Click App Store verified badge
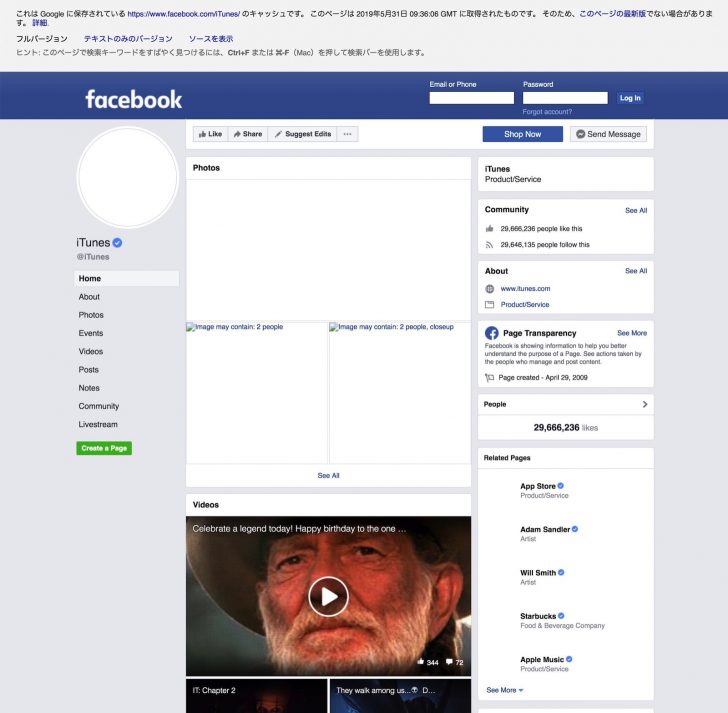728x713 pixels. click(561, 486)
